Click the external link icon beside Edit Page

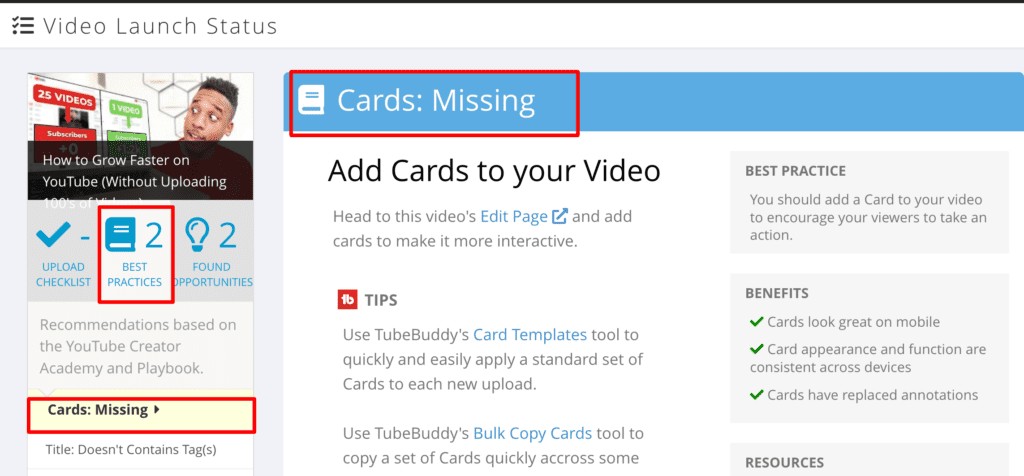point(560,215)
